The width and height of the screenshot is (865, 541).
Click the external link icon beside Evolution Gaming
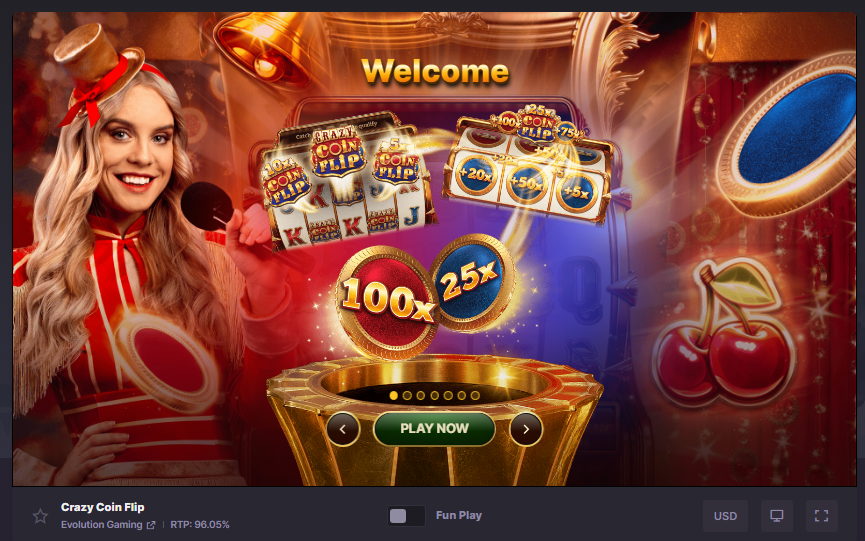click(151, 525)
